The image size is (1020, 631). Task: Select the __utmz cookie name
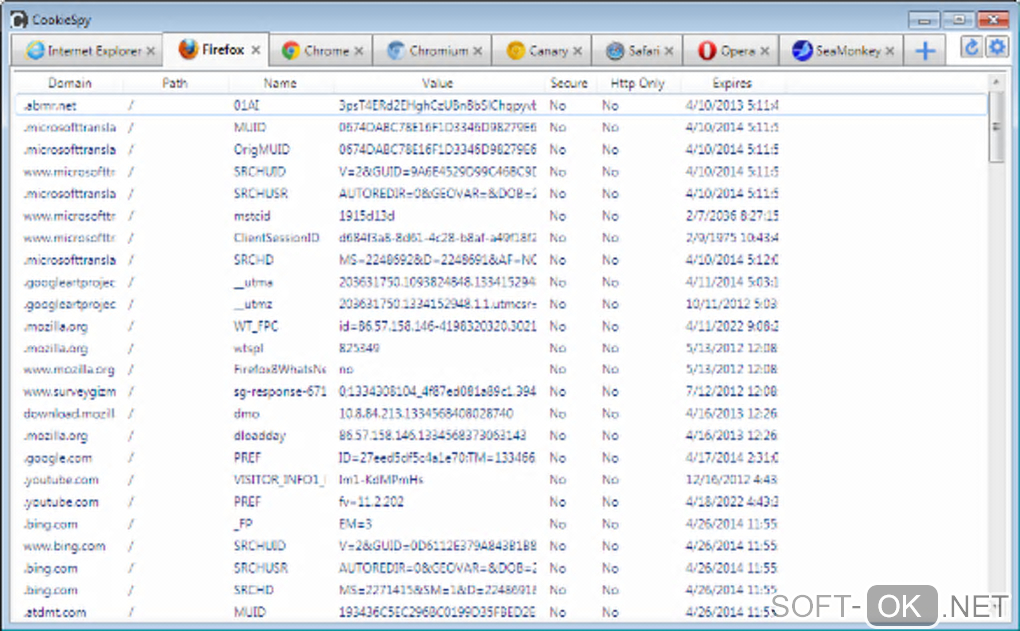point(253,304)
